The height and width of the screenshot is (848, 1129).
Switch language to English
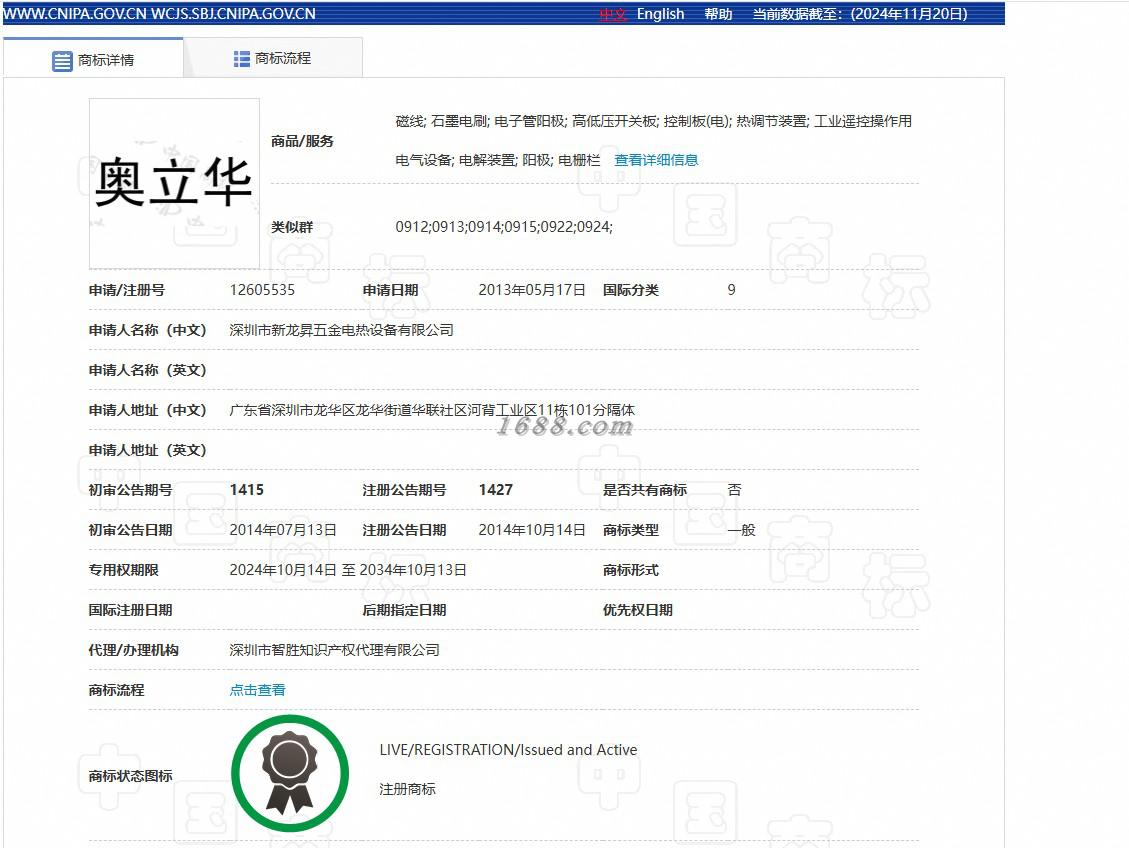660,14
